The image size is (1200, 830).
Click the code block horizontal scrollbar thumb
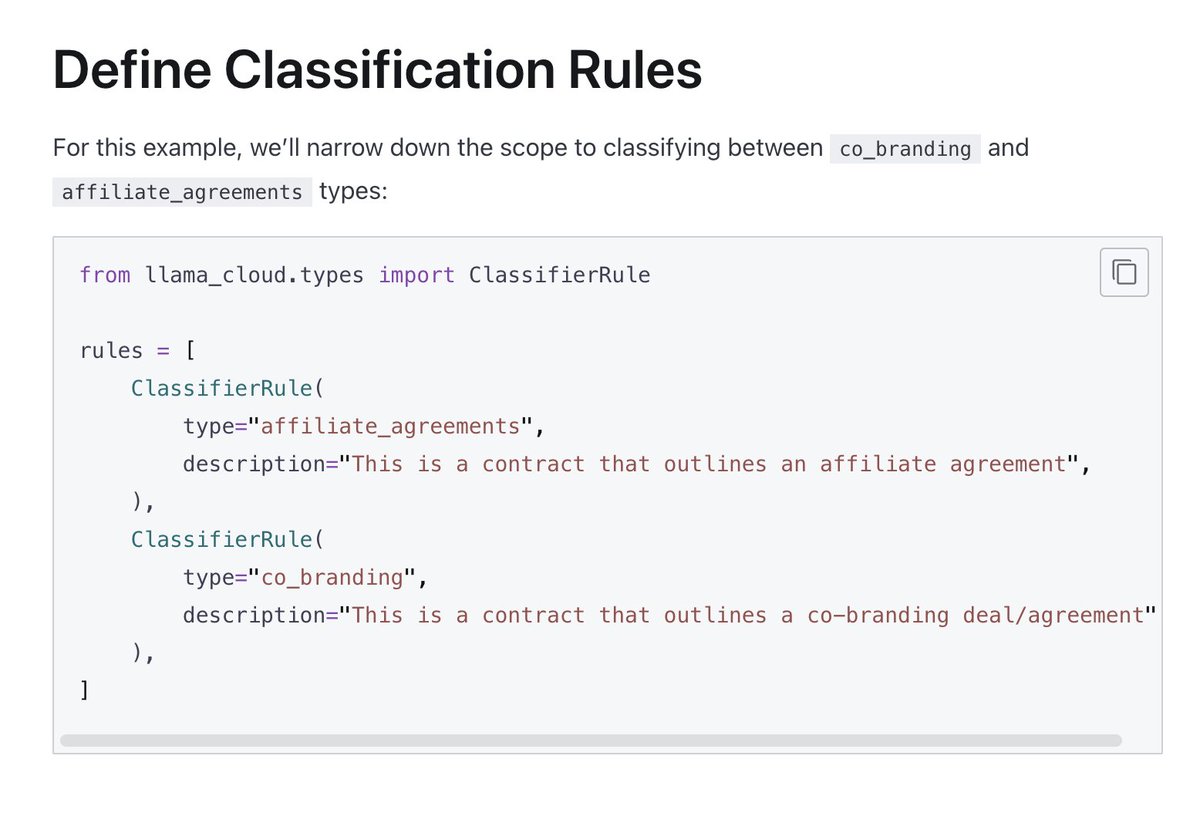click(x=590, y=741)
